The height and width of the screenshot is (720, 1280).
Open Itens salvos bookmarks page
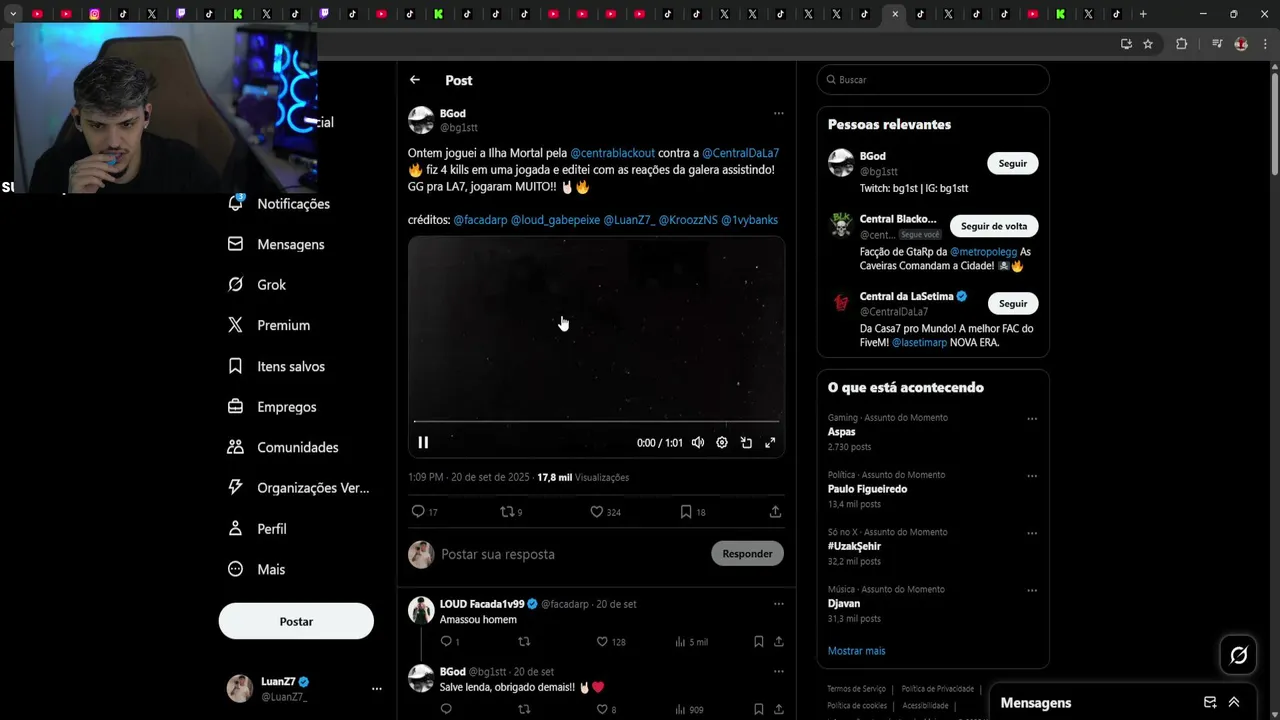[277, 366]
